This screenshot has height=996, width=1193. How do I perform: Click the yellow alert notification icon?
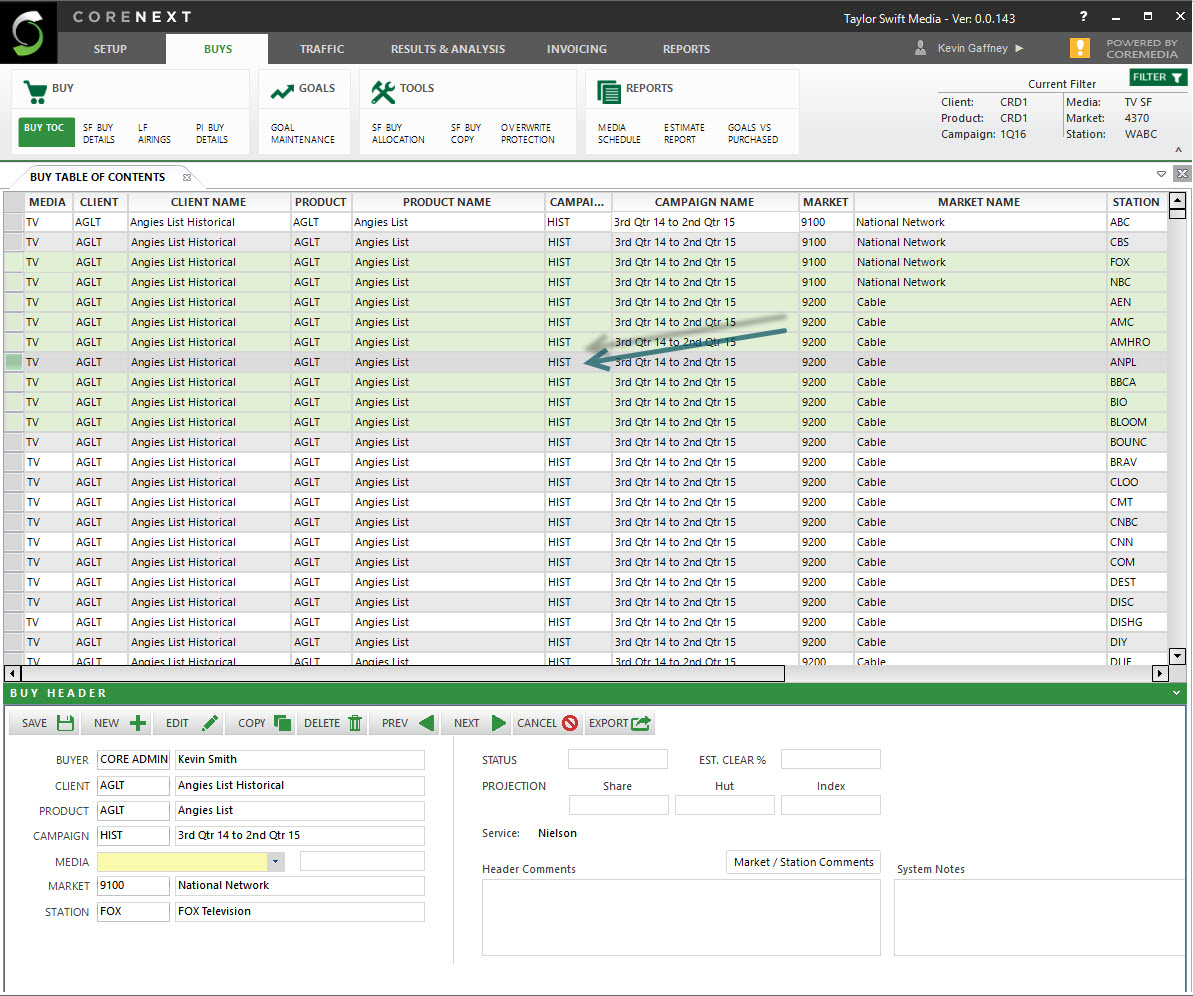tap(1079, 48)
